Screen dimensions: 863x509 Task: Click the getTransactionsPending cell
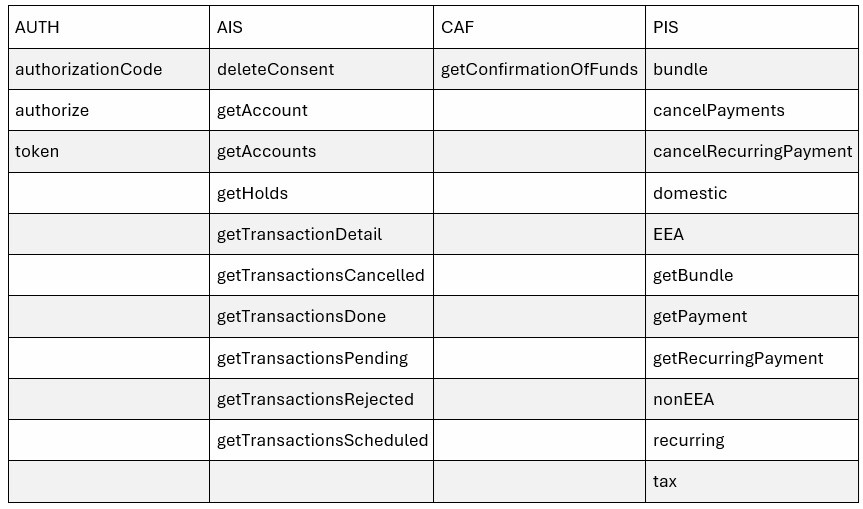point(321,358)
